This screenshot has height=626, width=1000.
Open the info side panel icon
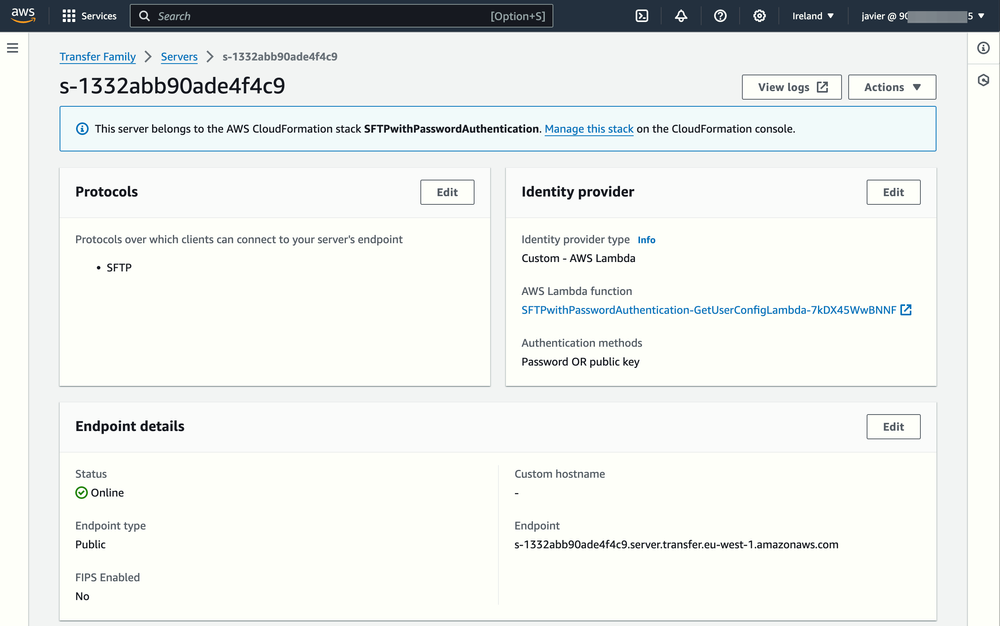tap(983, 48)
